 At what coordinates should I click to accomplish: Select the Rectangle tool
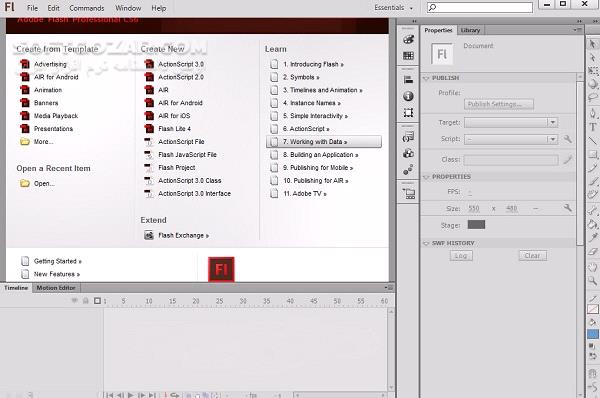point(593,154)
